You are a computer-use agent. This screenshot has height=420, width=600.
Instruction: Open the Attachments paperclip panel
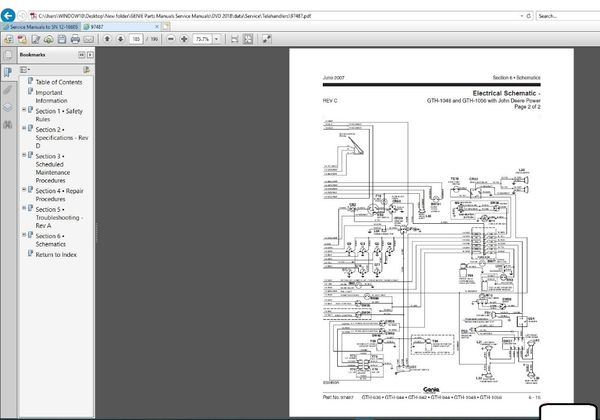click(9, 89)
